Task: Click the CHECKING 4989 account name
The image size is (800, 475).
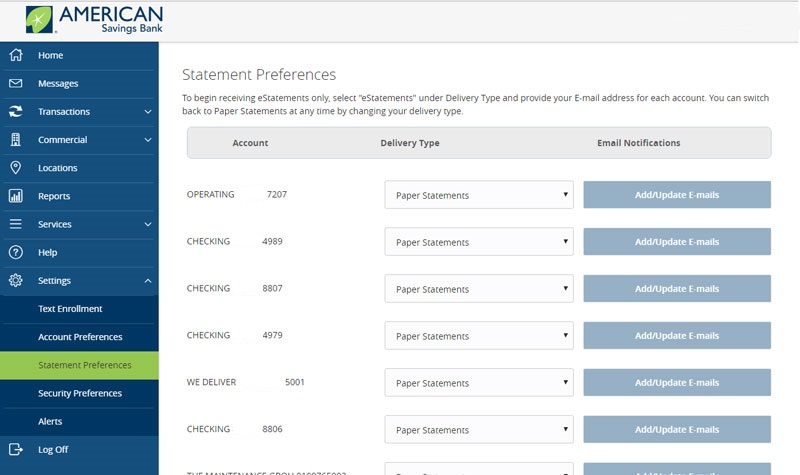Action: coord(235,241)
